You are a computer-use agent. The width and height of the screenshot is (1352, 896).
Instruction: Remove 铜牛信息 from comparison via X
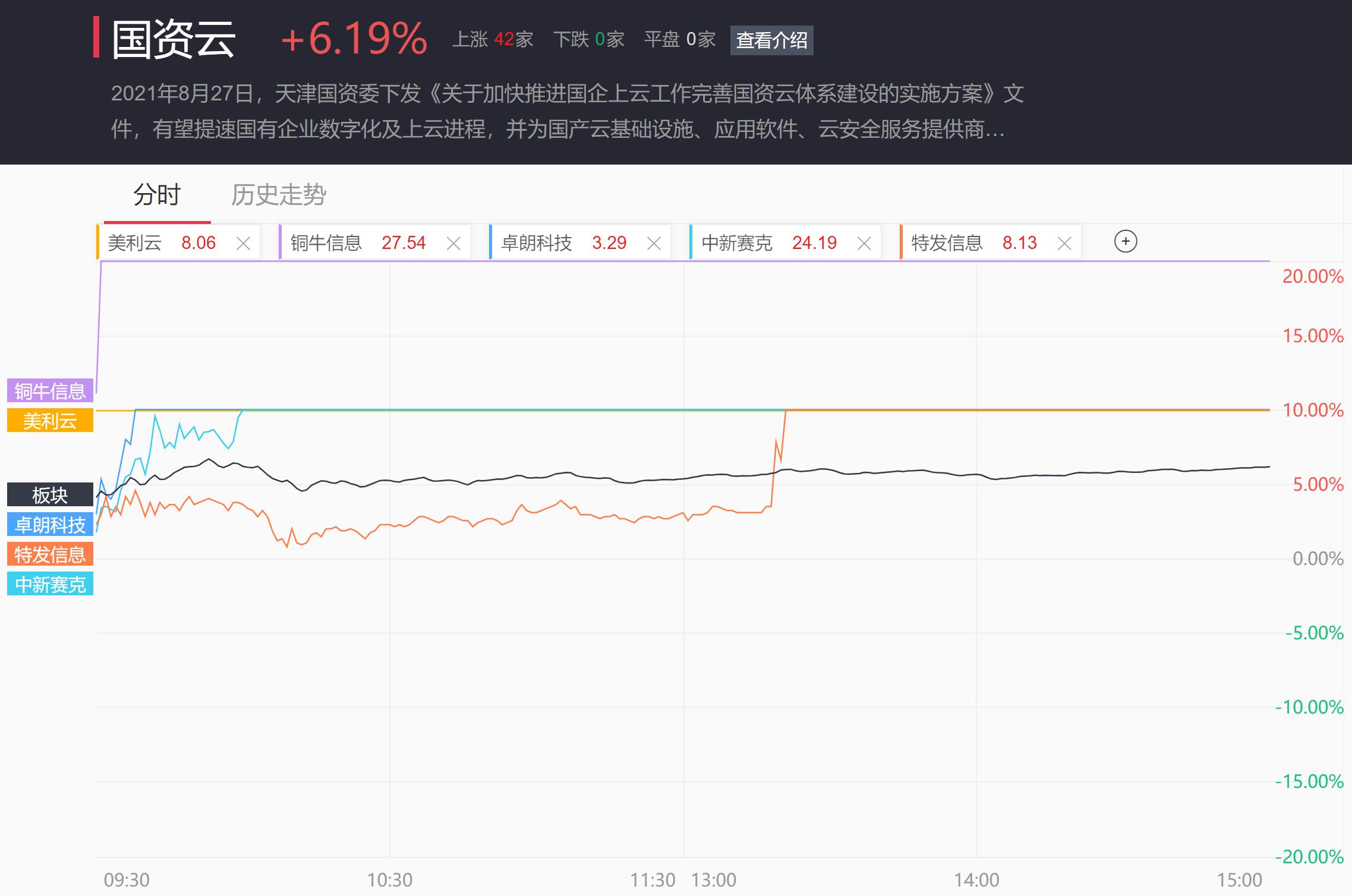[x=453, y=244]
